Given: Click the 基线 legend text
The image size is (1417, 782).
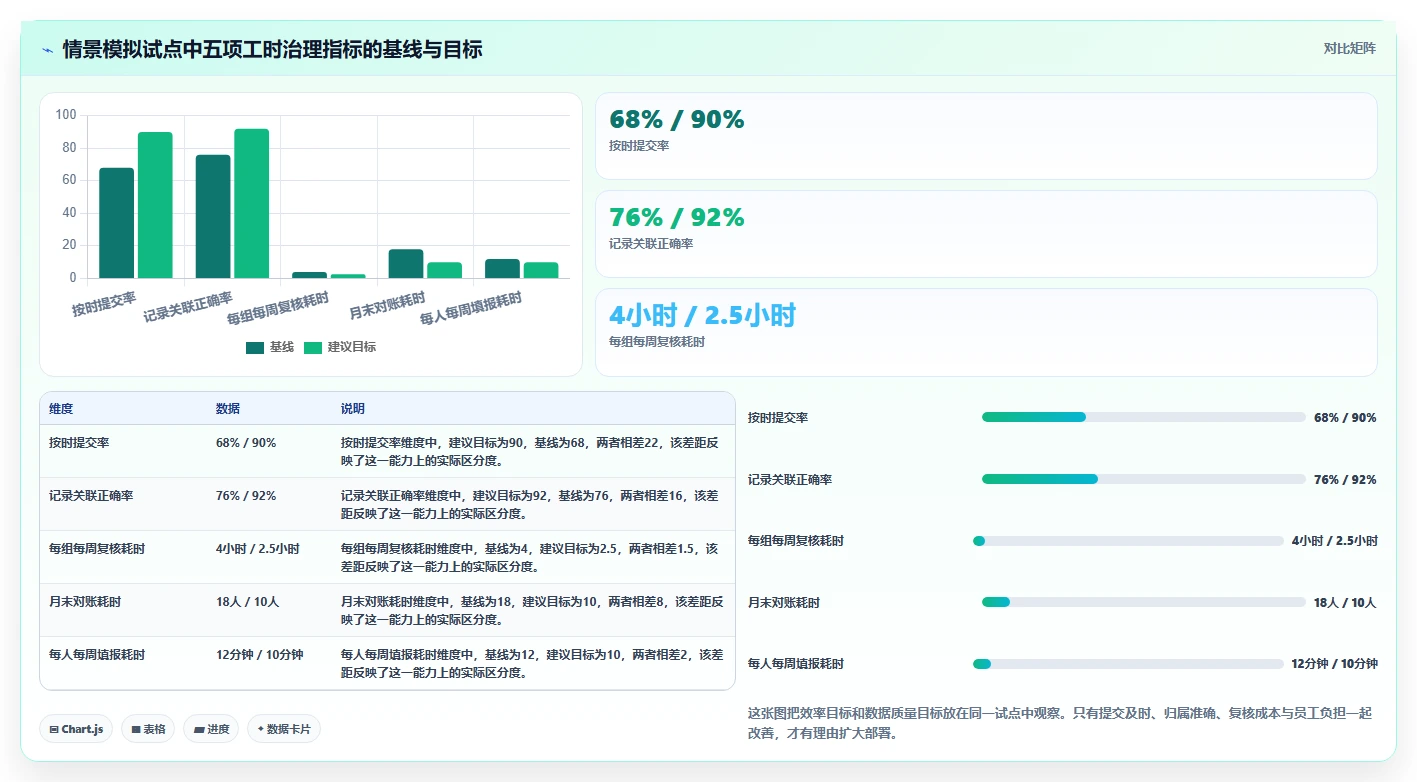Looking at the screenshot, I should (x=282, y=347).
